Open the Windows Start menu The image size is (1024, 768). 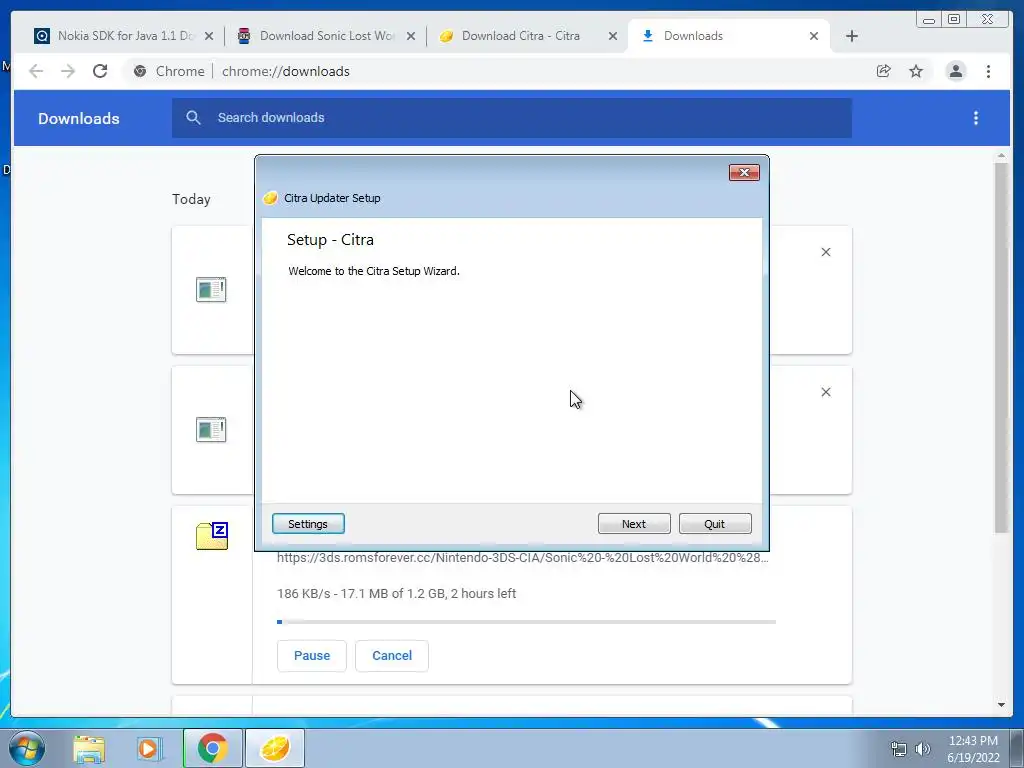(27, 748)
